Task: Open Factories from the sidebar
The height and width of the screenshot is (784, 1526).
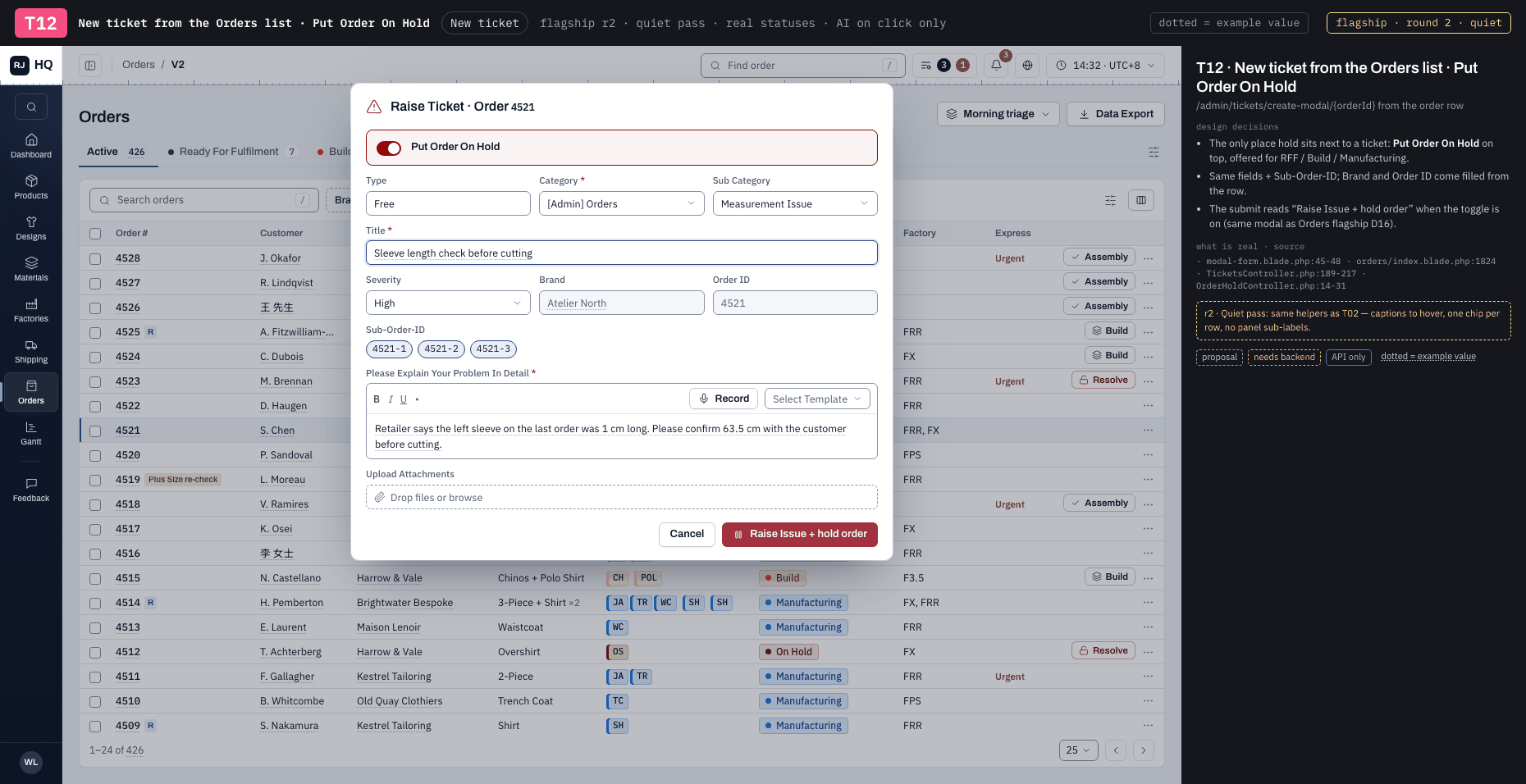Action: (31, 310)
